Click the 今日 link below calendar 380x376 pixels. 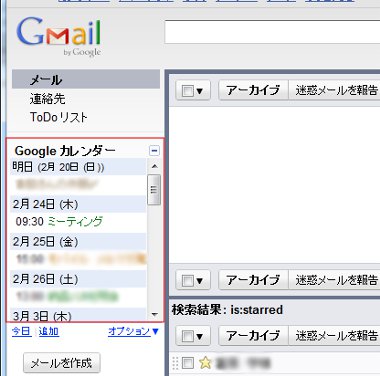pyautogui.click(x=21, y=331)
